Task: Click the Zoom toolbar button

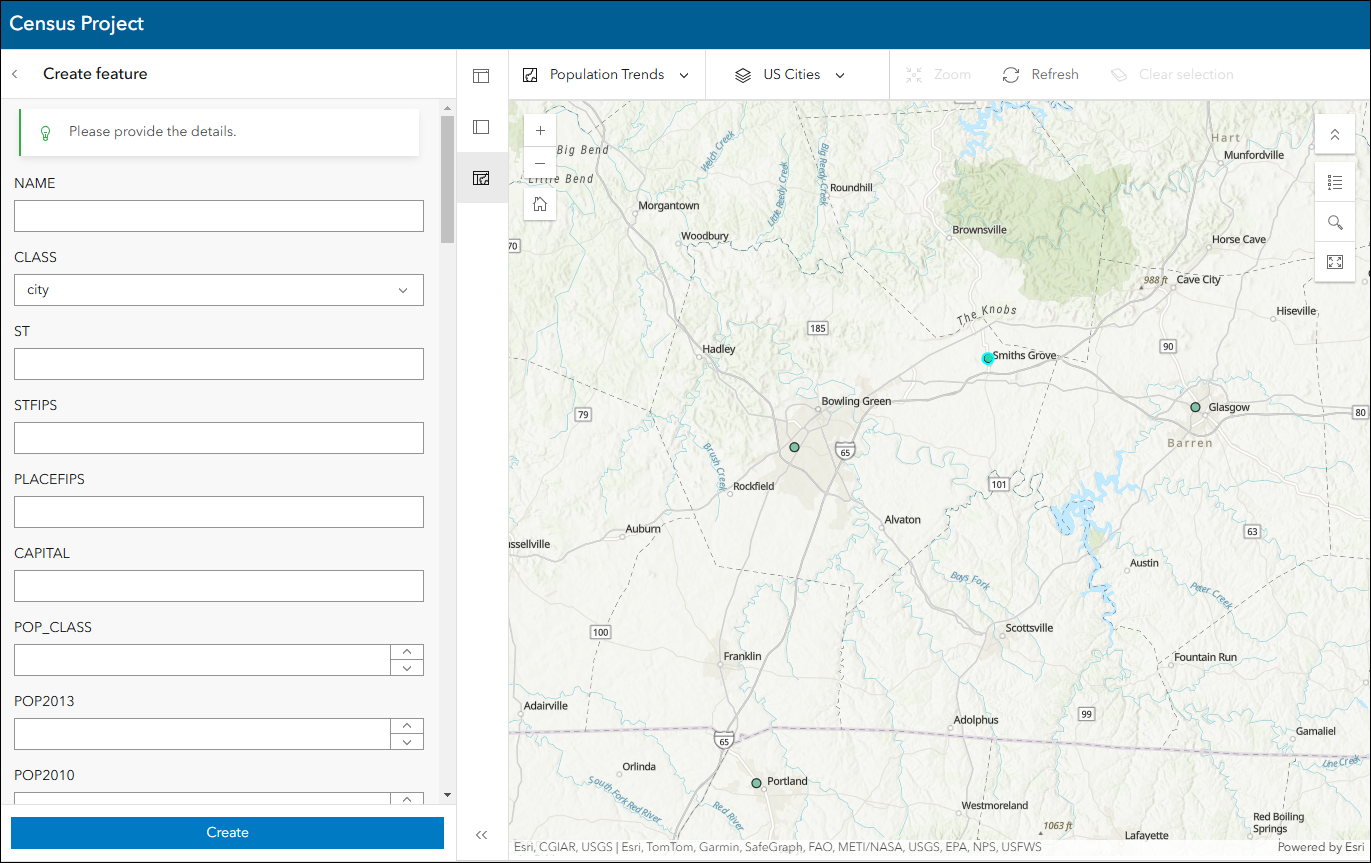Action: [x=938, y=75]
